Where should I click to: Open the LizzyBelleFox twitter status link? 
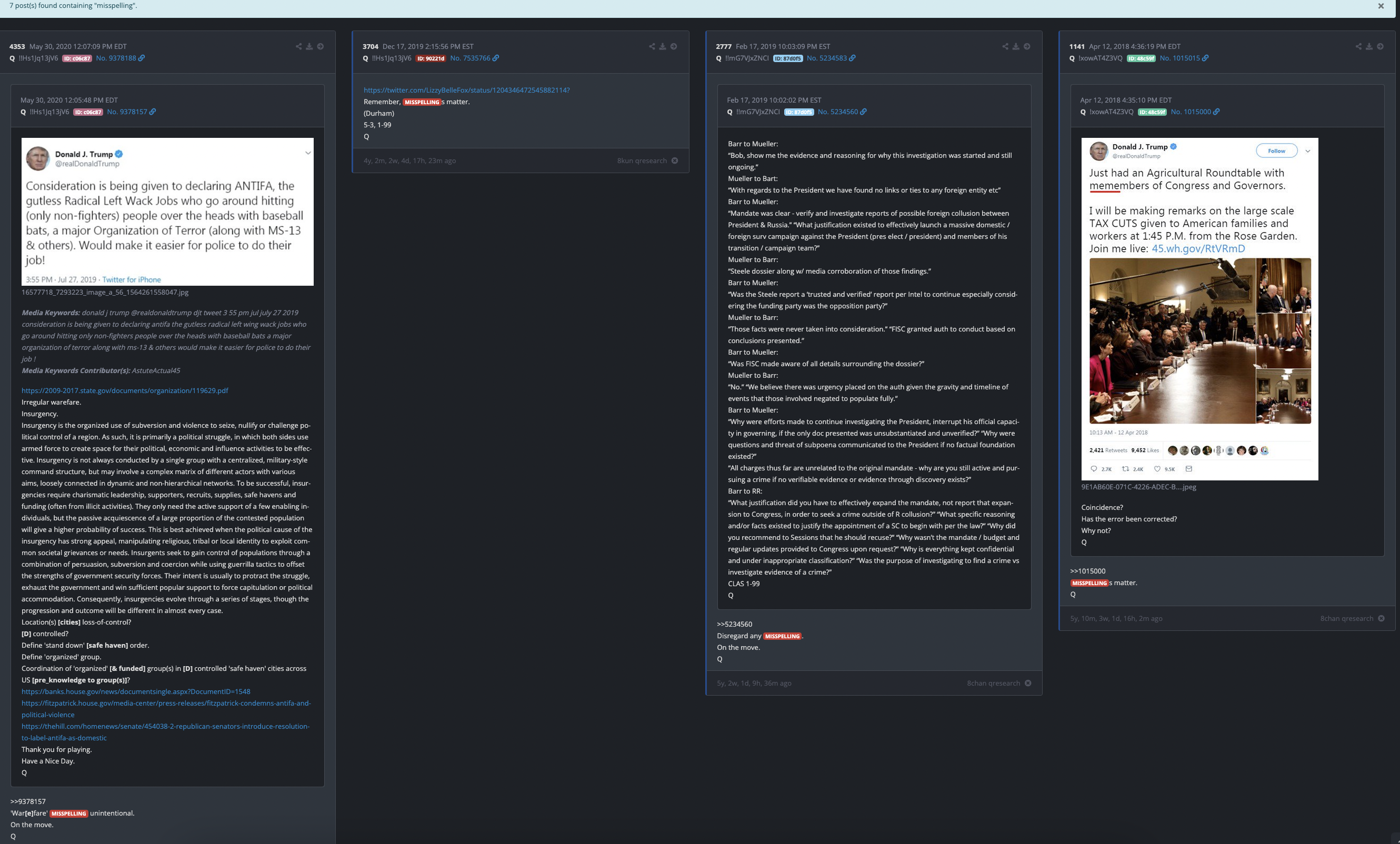[466, 91]
